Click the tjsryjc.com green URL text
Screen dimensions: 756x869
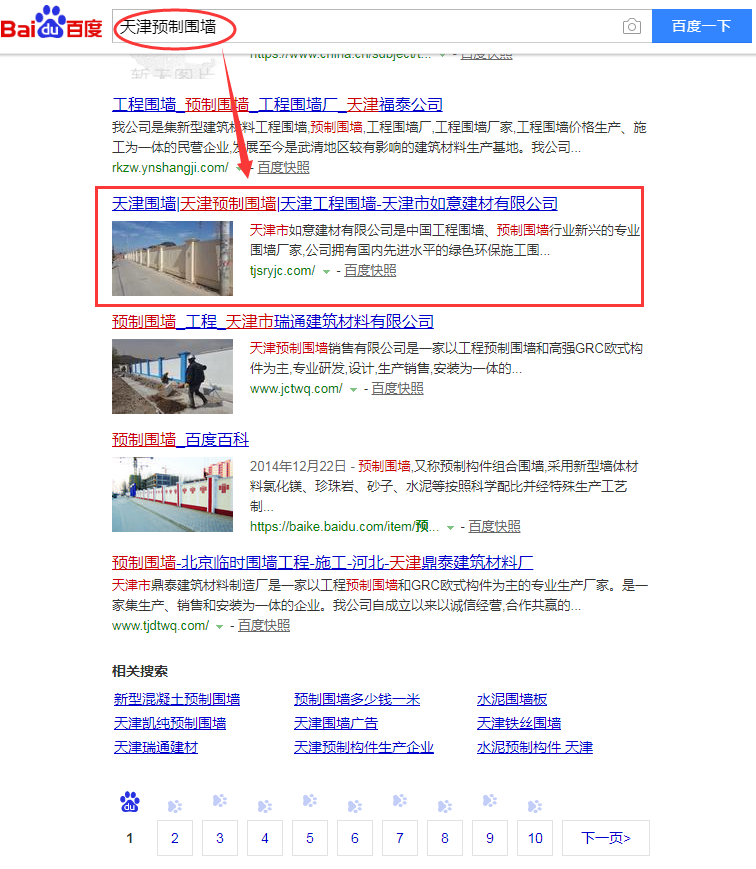coord(282,270)
